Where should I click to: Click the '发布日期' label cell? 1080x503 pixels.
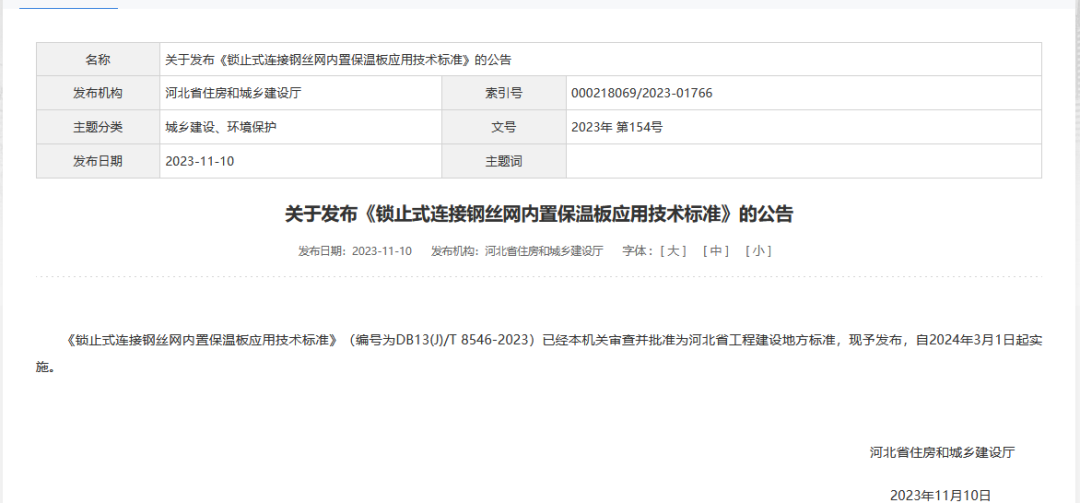[x=98, y=161]
